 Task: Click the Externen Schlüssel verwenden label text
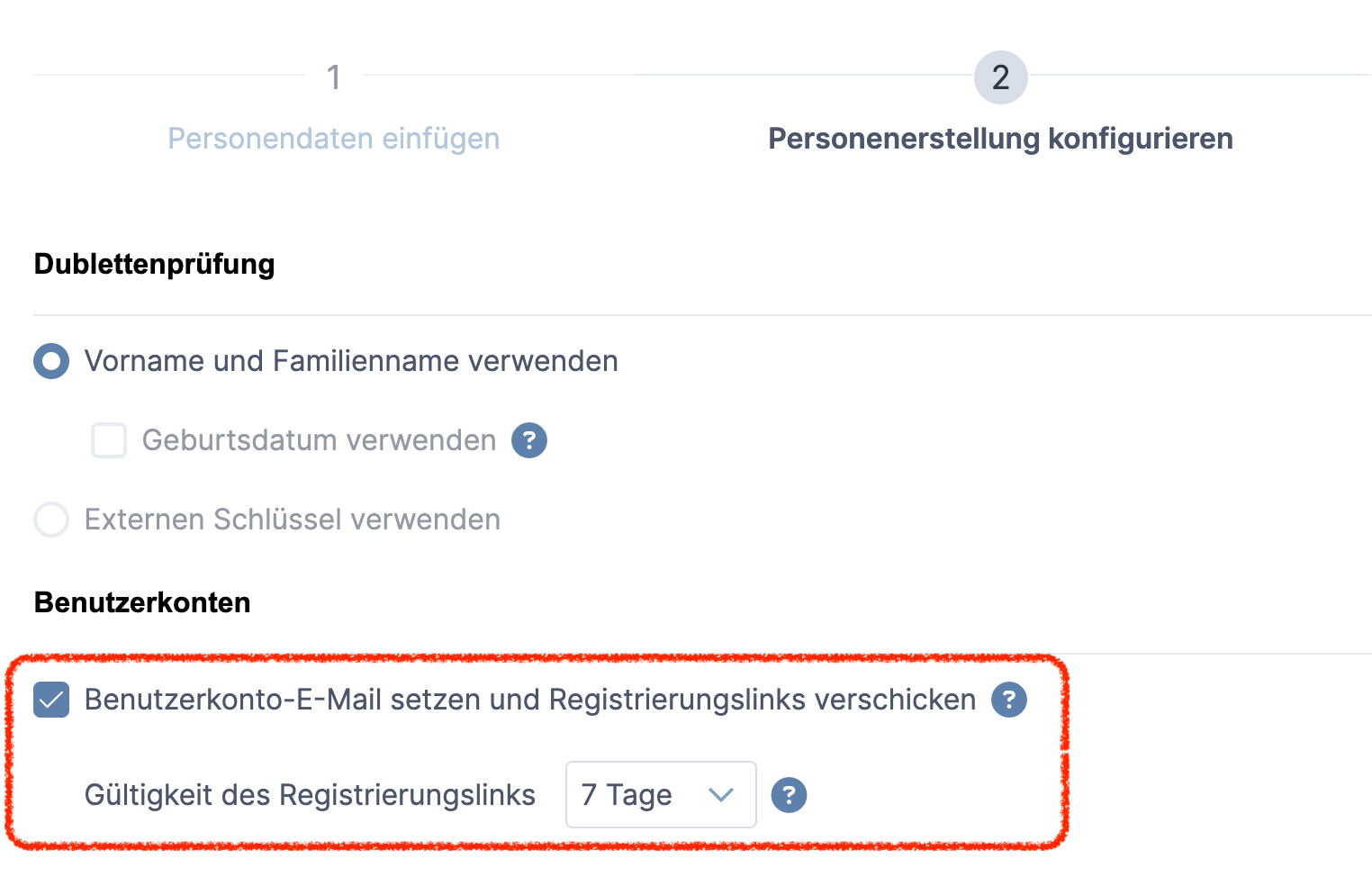(293, 520)
